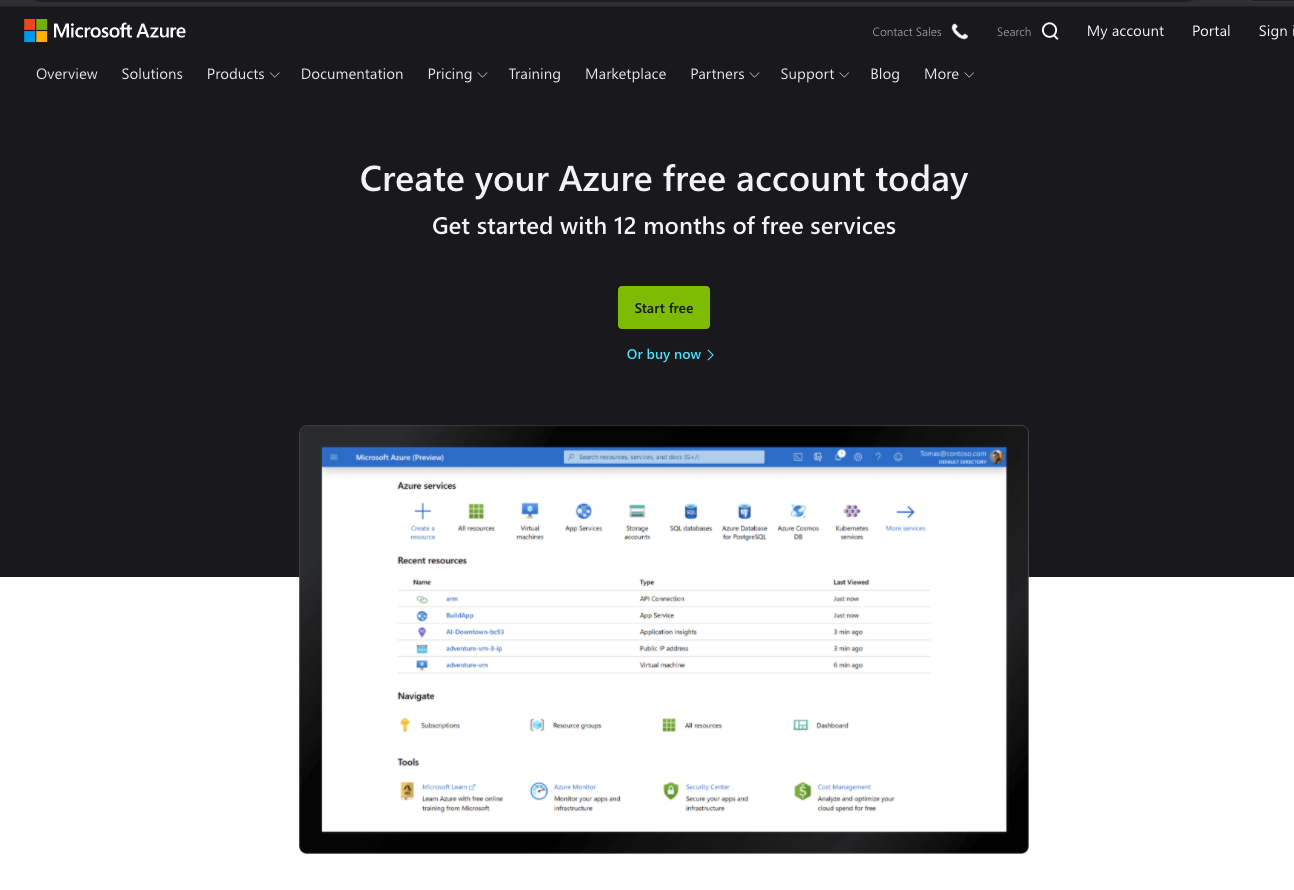Image resolution: width=1294 pixels, height=890 pixels.
Task: Click the App Services icon
Action: point(583,511)
